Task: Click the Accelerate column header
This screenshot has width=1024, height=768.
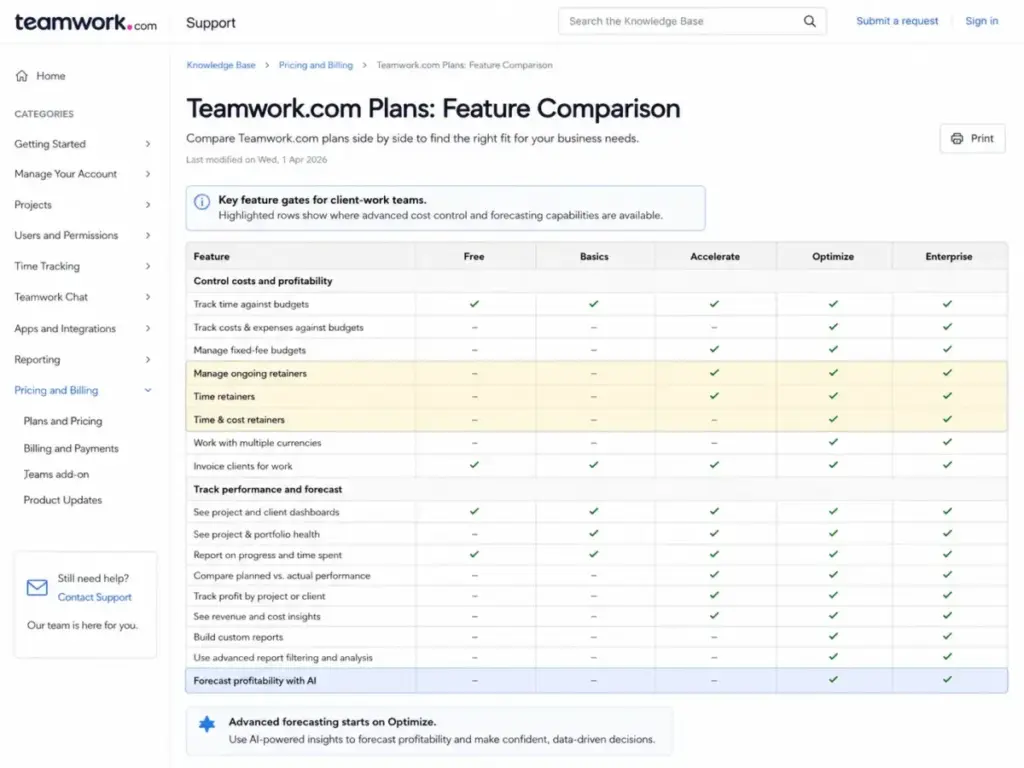Action: [714, 257]
